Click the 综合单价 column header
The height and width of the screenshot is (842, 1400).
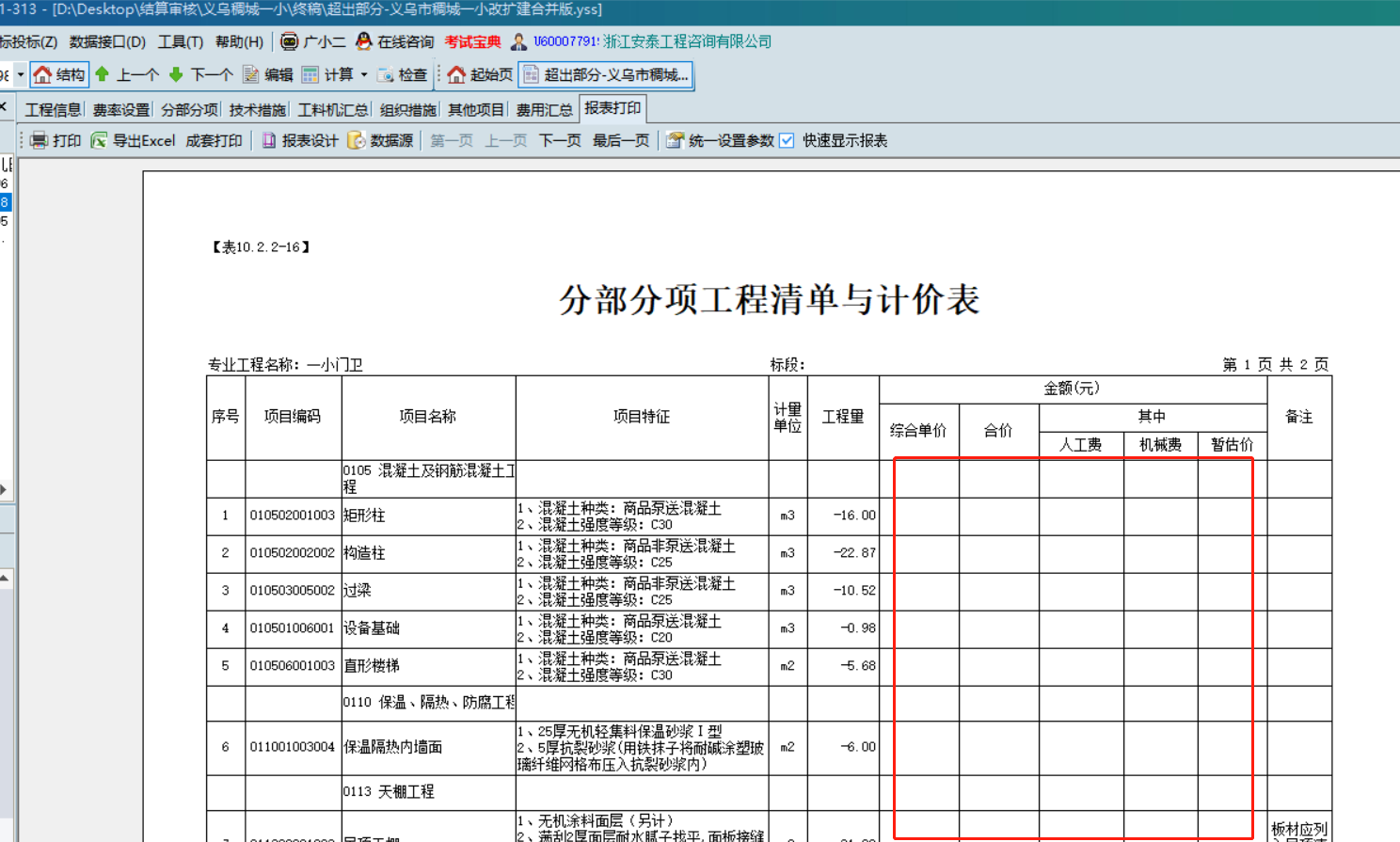click(x=918, y=431)
